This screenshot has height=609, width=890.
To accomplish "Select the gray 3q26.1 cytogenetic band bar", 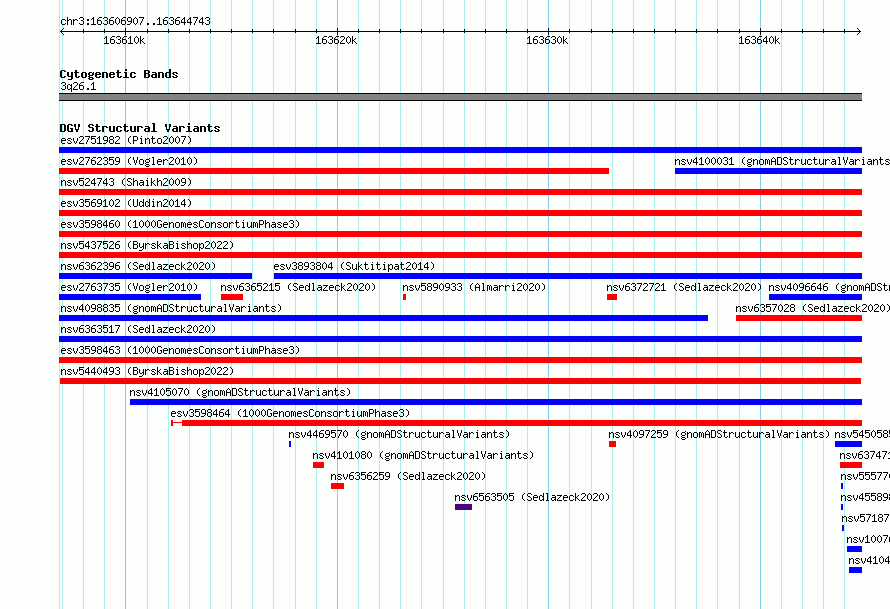I will (x=460, y=97).
